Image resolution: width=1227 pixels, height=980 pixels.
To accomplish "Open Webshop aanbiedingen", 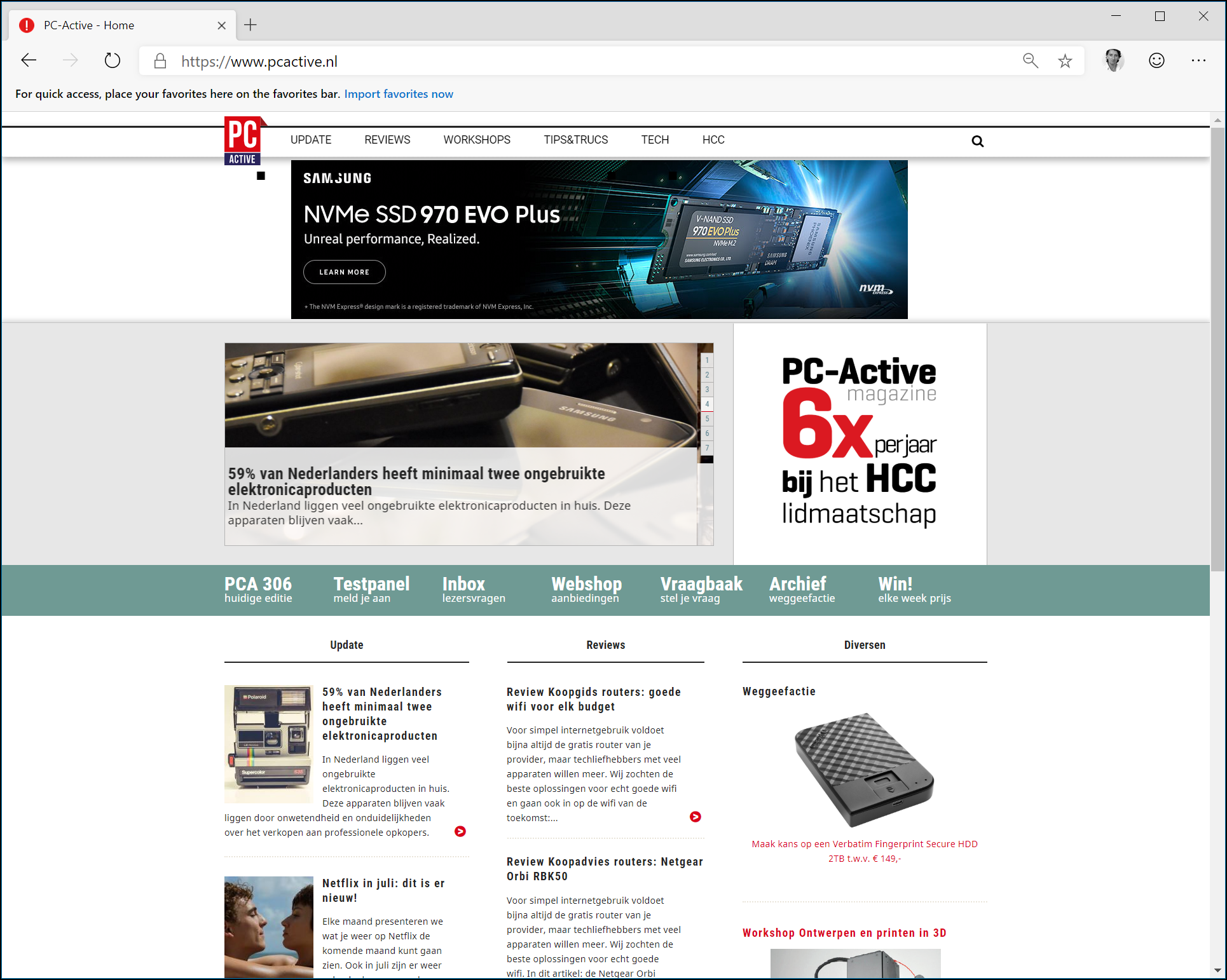I will [586, 589].
